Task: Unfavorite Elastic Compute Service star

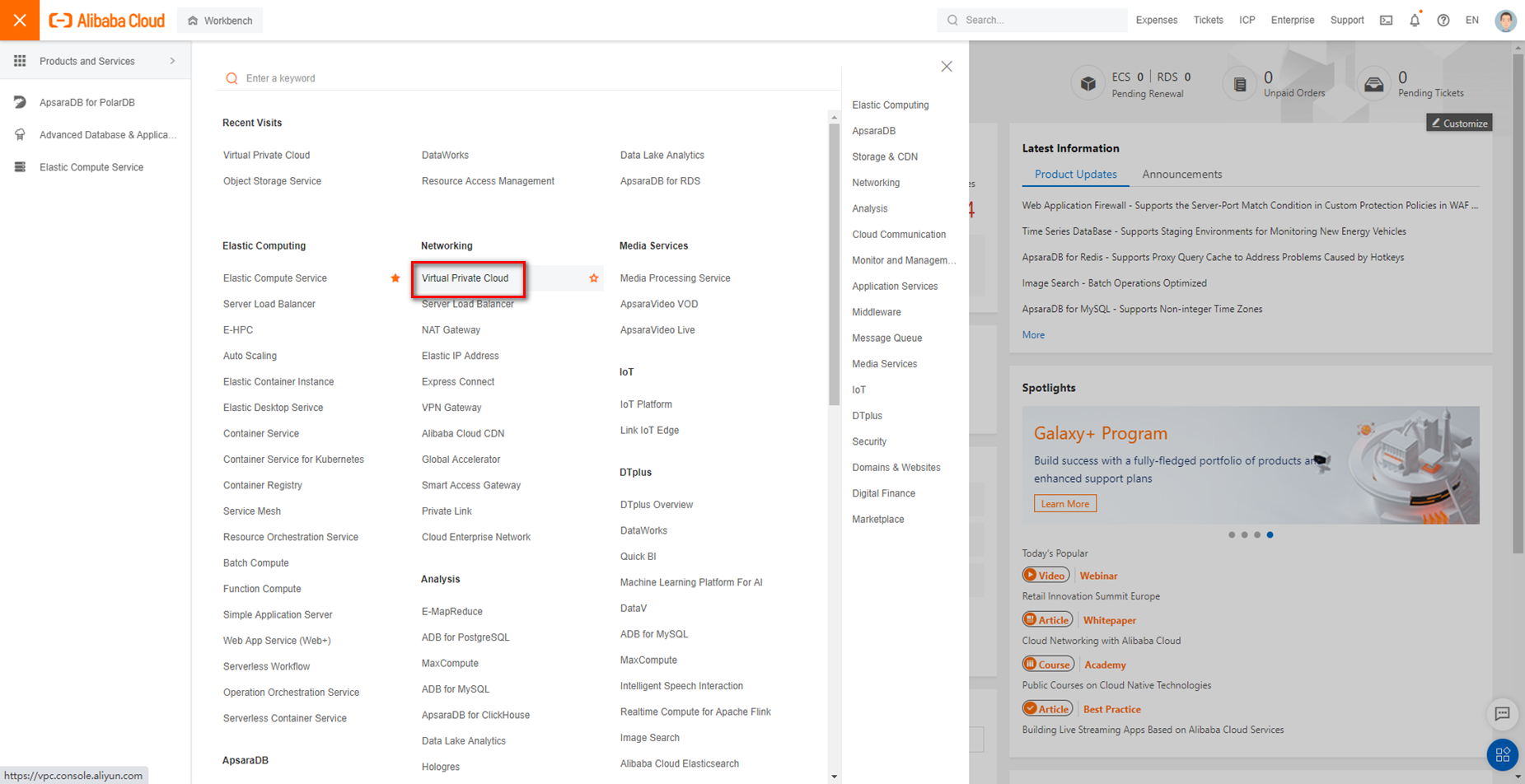Action: click(395, 278)
